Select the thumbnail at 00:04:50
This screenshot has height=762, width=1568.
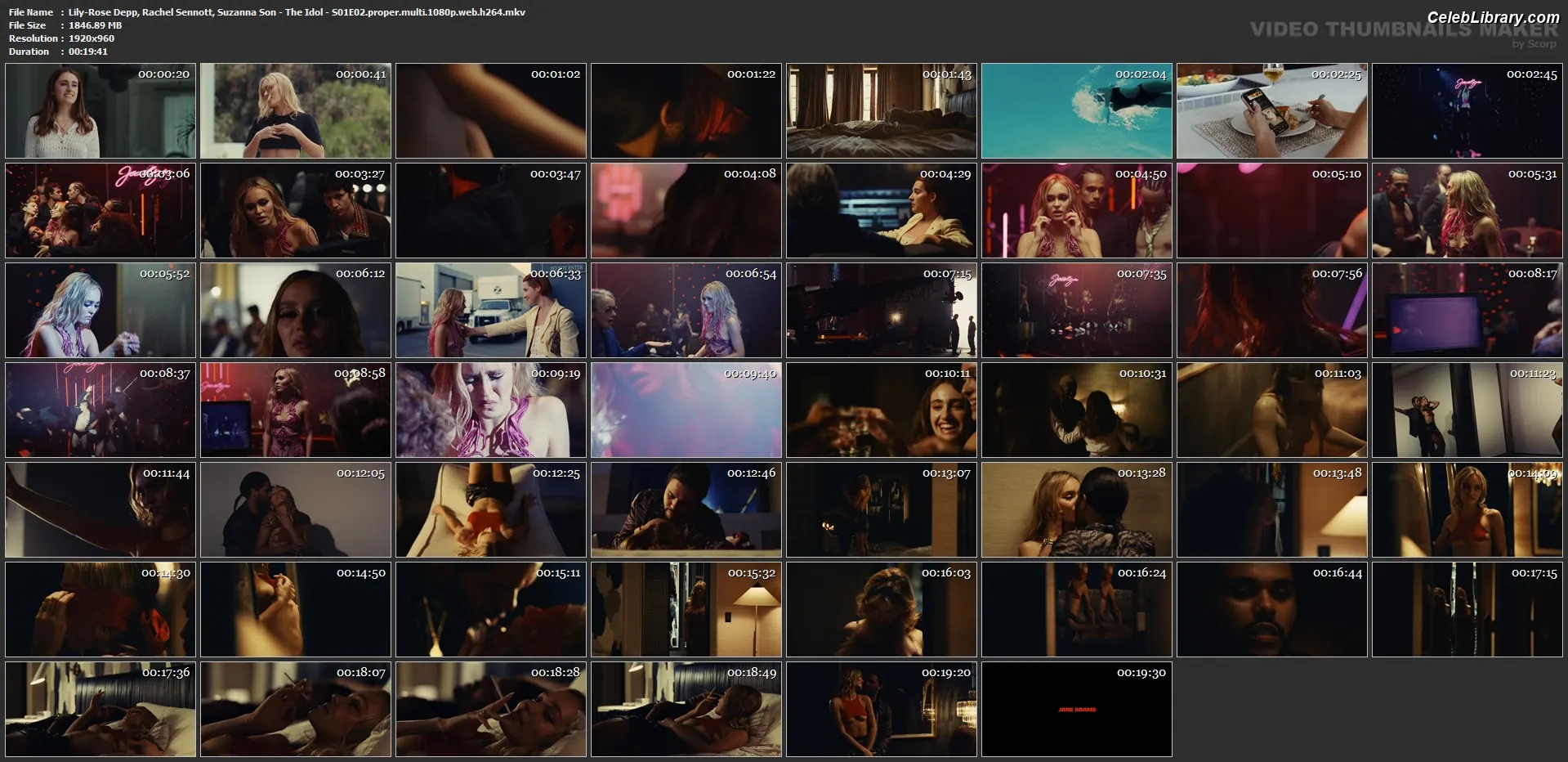(x=1077, y=210)
